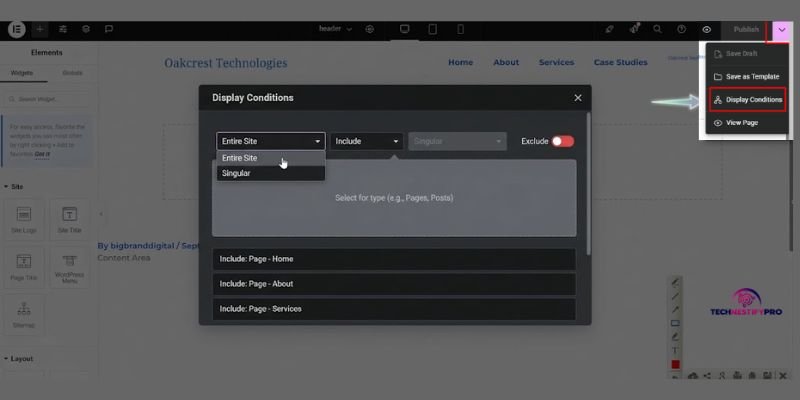Click the Got It link
The image size is (800, 400).
coord(42,154)
